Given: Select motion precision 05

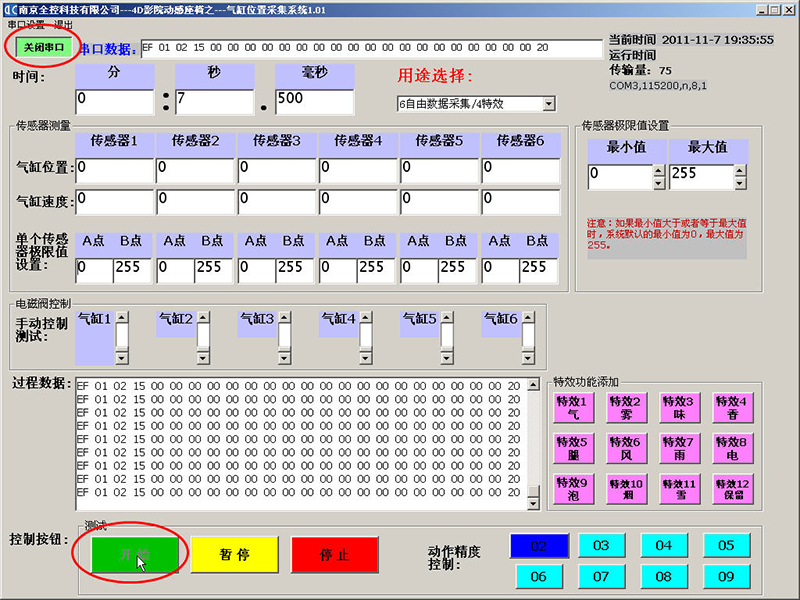Looking at the screenshot, I should [x=726, y=546].
